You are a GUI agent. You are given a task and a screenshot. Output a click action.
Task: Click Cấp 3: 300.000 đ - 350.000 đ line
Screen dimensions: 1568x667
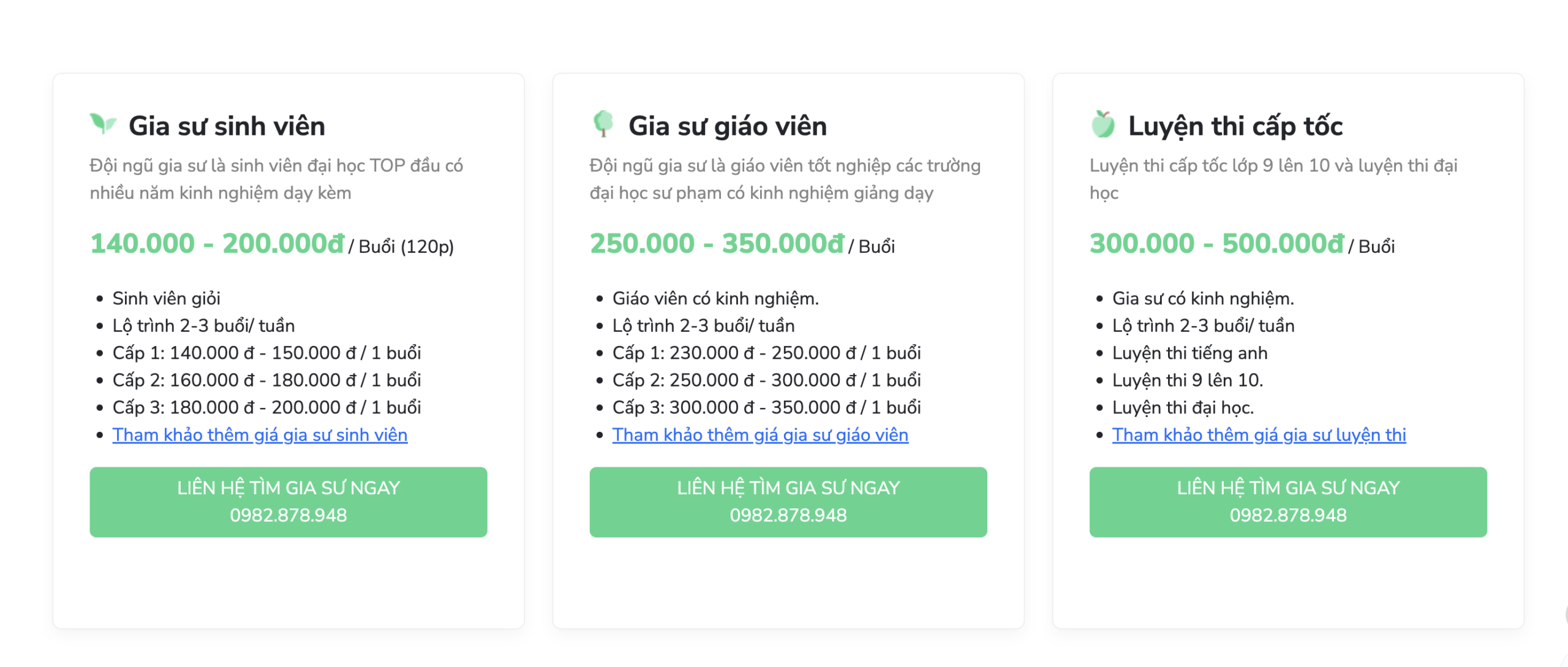tap(766, 407)
